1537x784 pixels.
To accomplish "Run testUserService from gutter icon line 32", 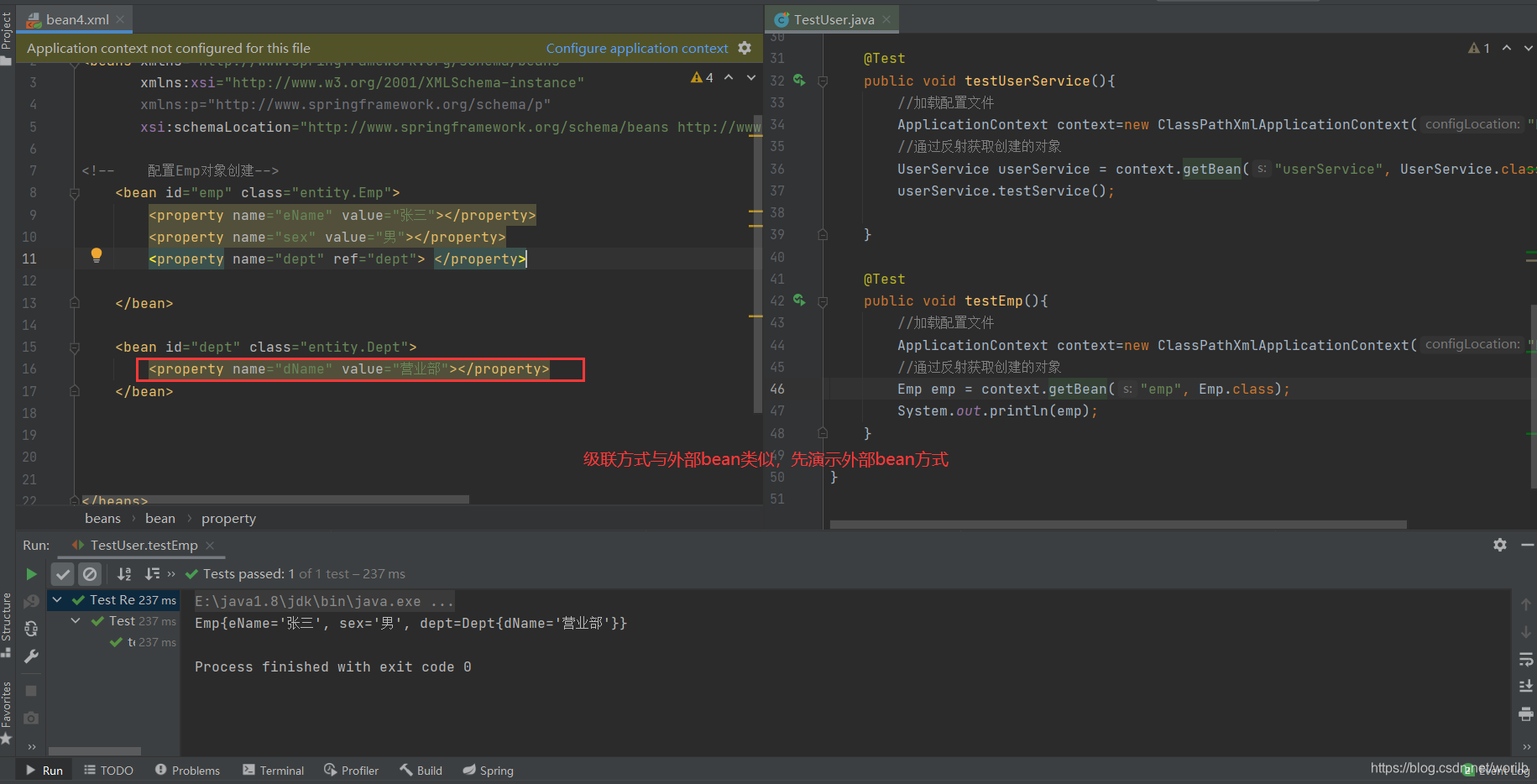I will pyautogui.click(x=799, y=81).
